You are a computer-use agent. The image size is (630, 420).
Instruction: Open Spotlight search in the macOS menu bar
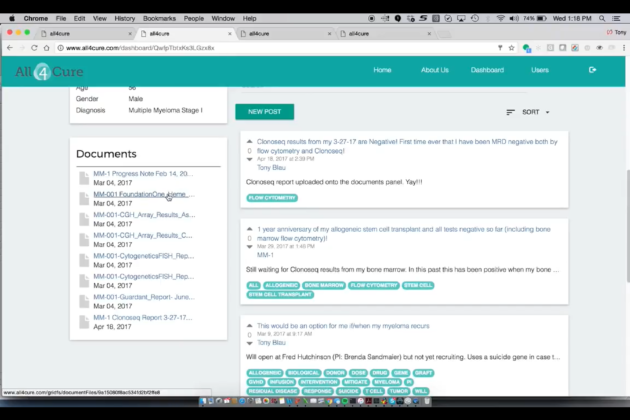click(x=602, y=18)
